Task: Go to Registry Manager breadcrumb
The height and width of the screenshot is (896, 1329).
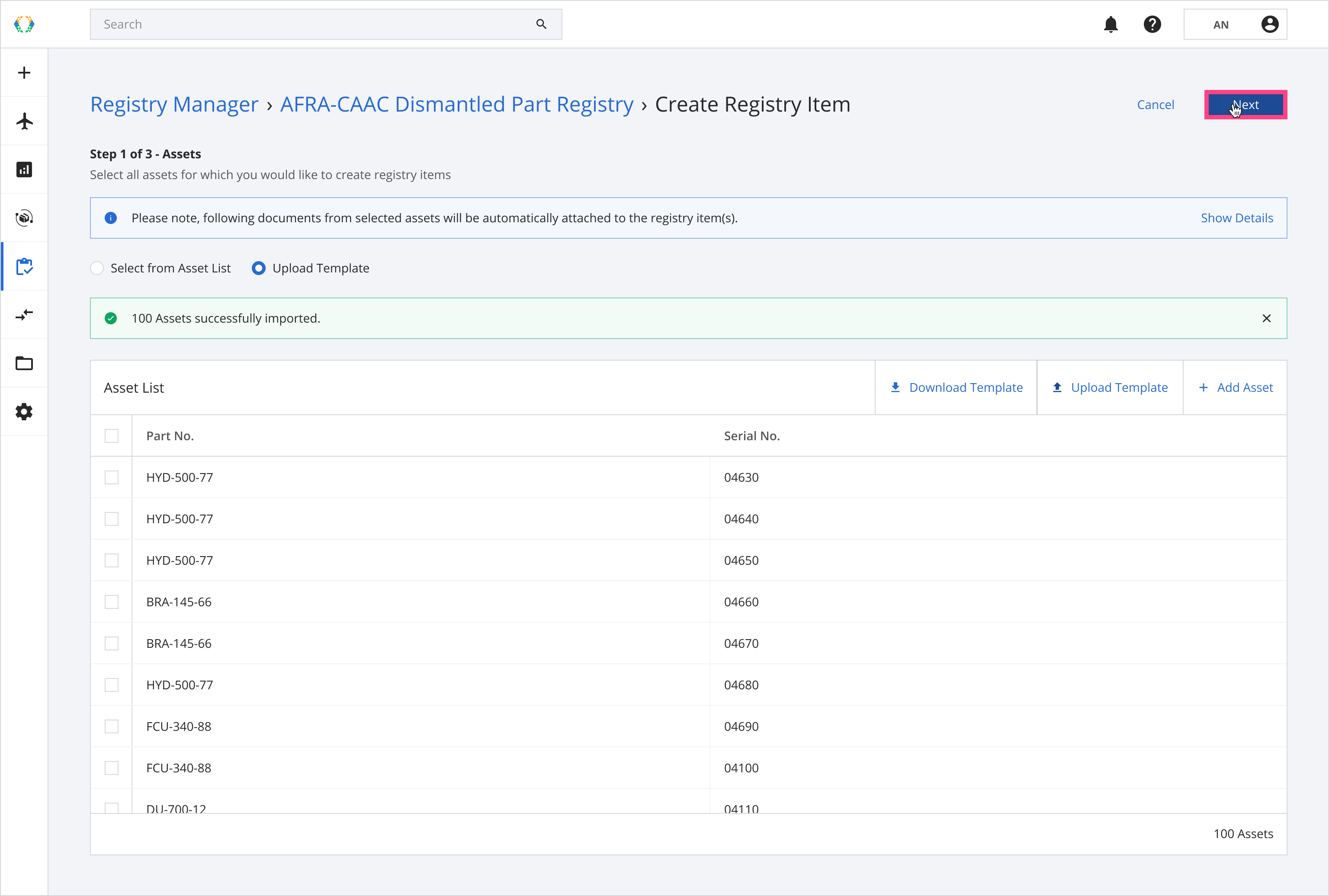Action: [x=174, y=105]
